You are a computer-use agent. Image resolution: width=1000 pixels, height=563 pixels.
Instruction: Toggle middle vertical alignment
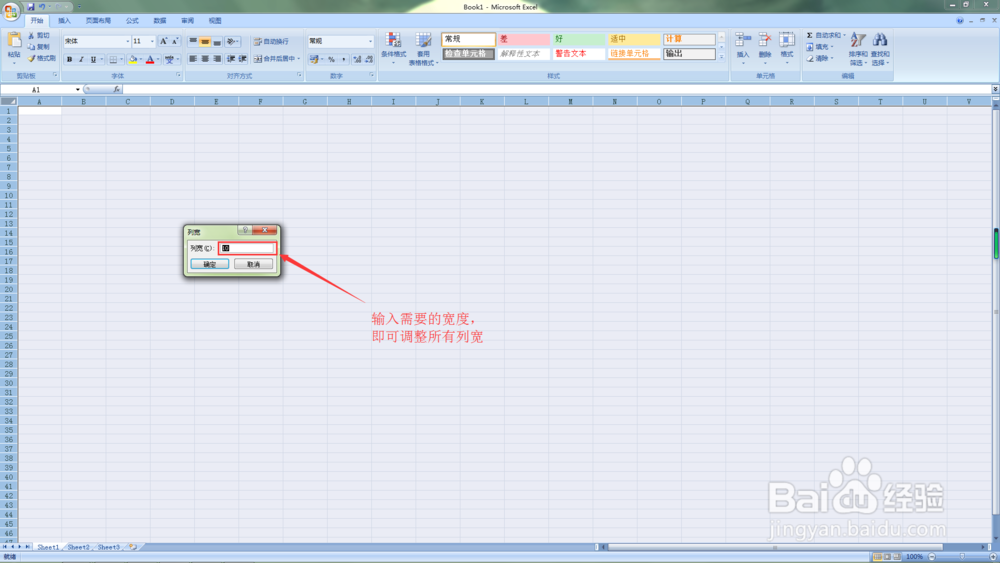(x=205, y=41)
